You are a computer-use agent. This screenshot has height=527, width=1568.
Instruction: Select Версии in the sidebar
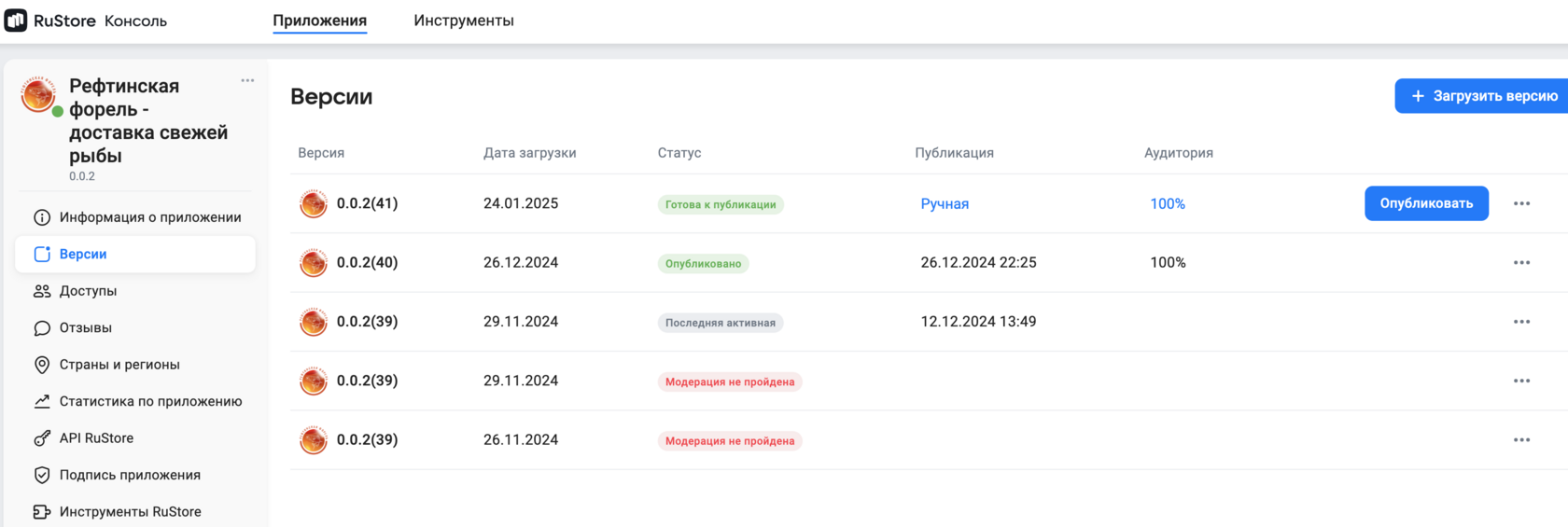pos(135,254)
